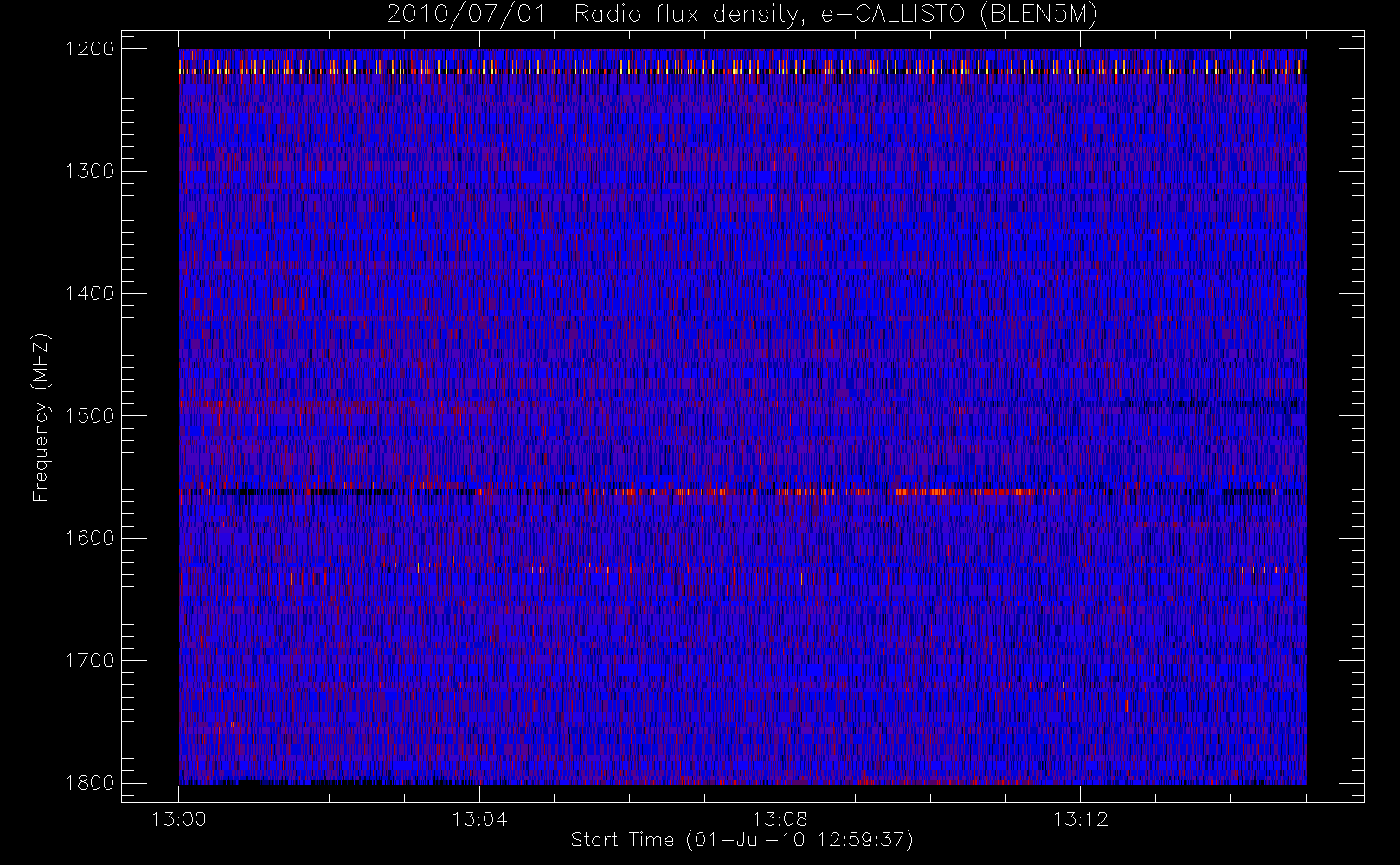Click the 13:08 time tick label
The image size is (1400, 865).
coord(780,819)
